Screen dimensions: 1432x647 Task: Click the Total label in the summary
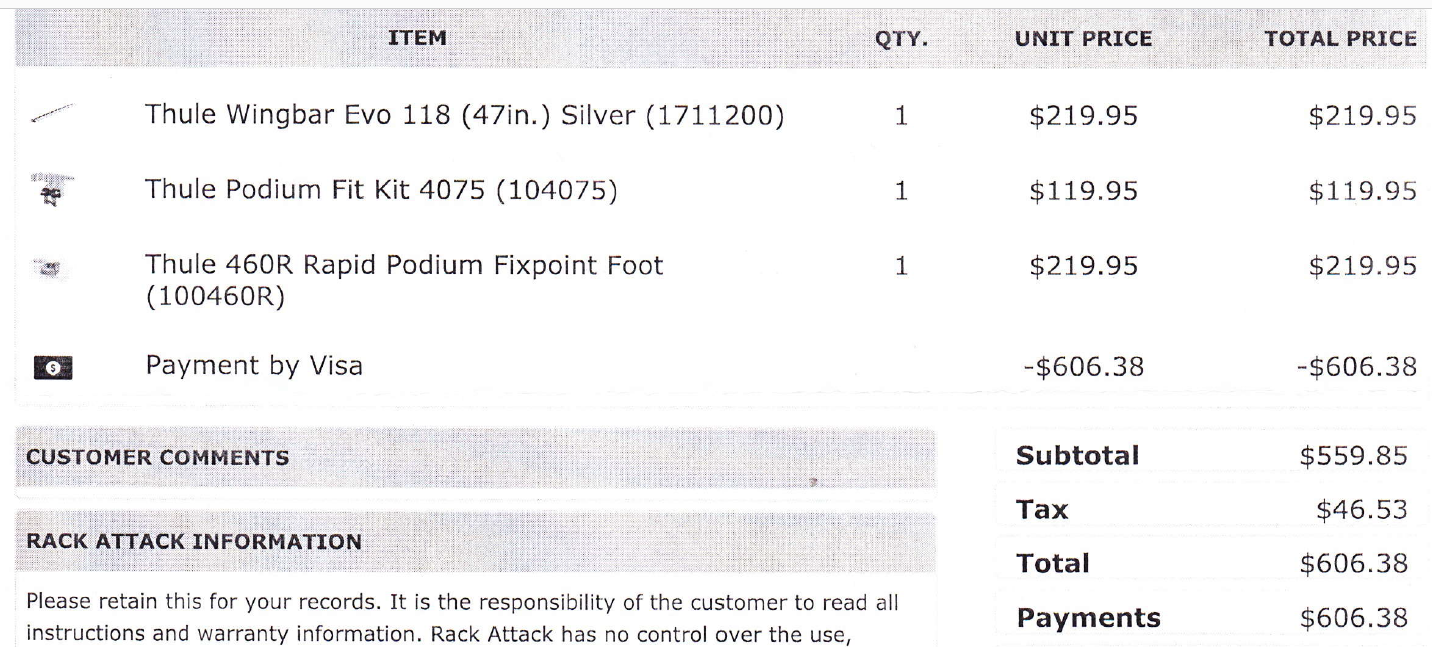coord(1052,564)
